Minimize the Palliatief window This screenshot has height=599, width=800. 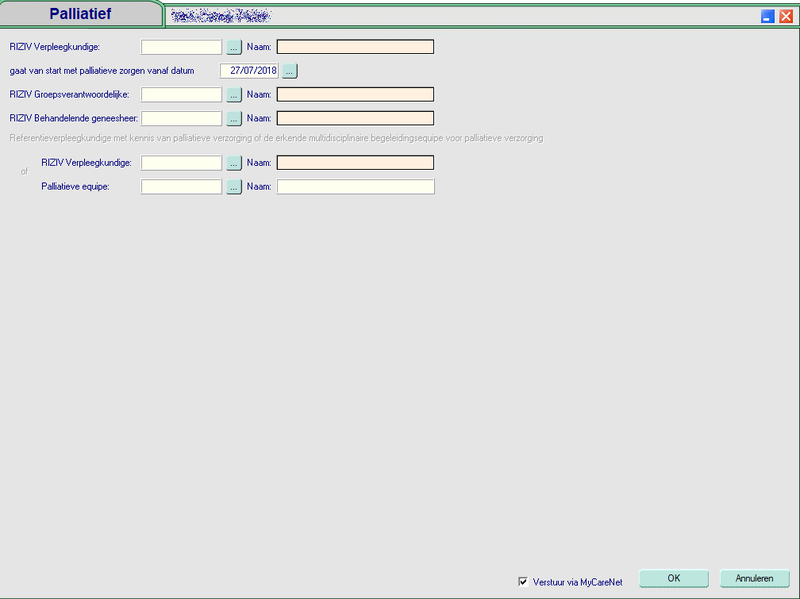click(x=768, y=16)
